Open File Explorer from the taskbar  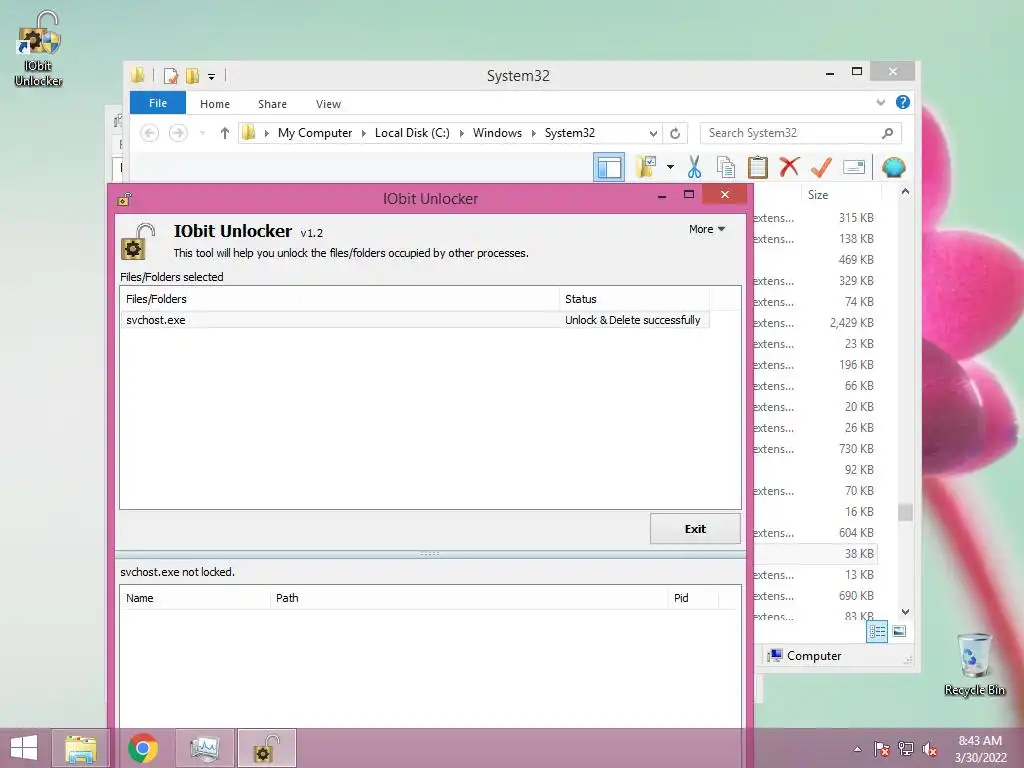coord(81,748)
